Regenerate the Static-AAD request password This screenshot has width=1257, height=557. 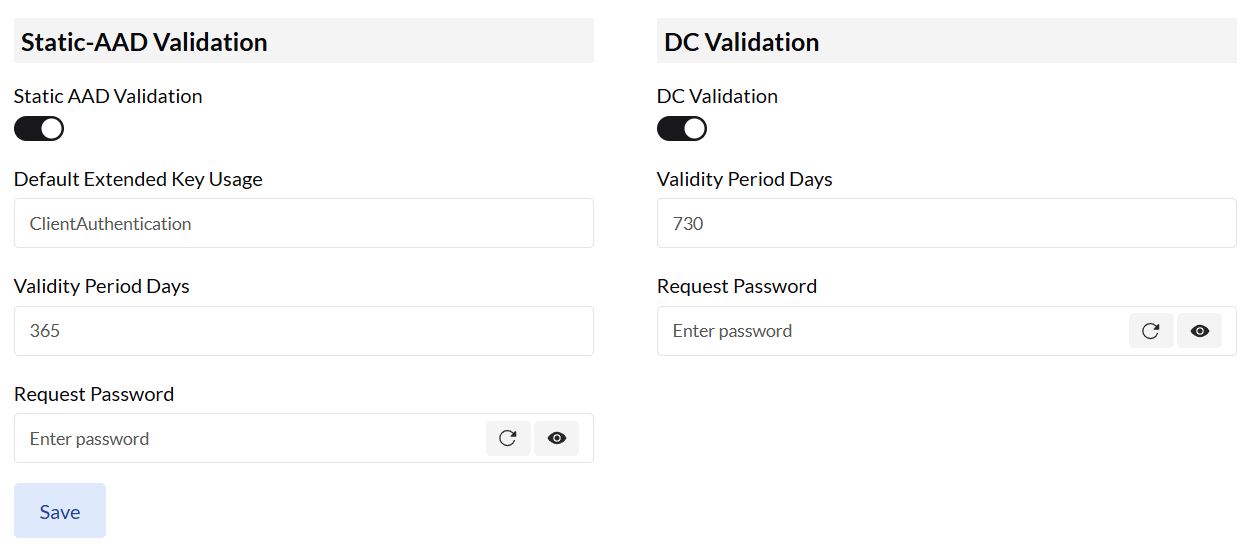pyautogui.click(x=508, y=438)
